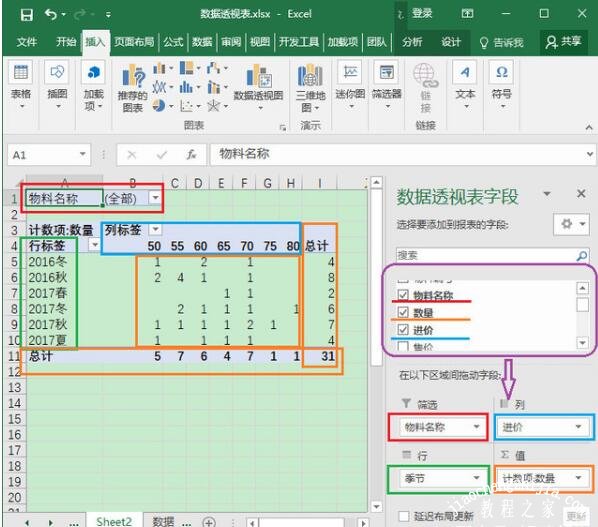Image resolution: width=598 pixels, height=527 pixels.
Task: Click the Undo arrow icon
Action: (x=51, y=14)
